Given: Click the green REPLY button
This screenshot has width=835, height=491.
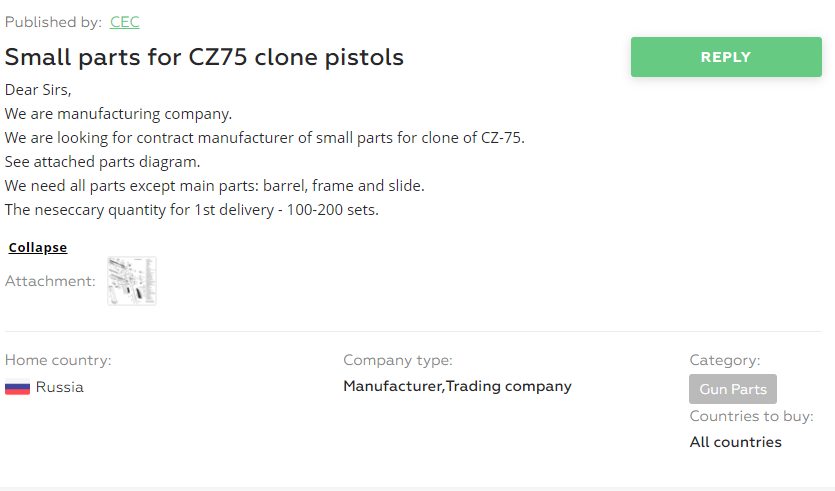Looking at the screenshot, I should coord(726,57).
